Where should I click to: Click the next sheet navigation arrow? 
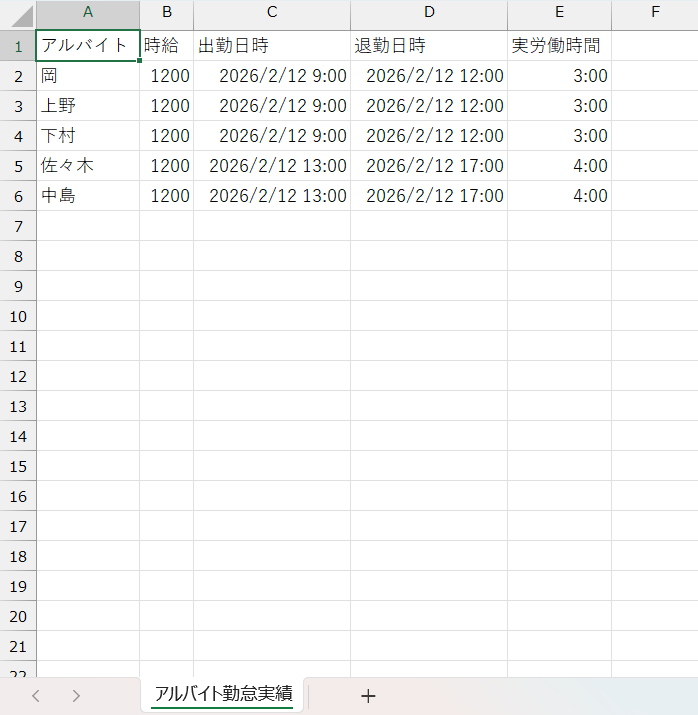(76, 696)
